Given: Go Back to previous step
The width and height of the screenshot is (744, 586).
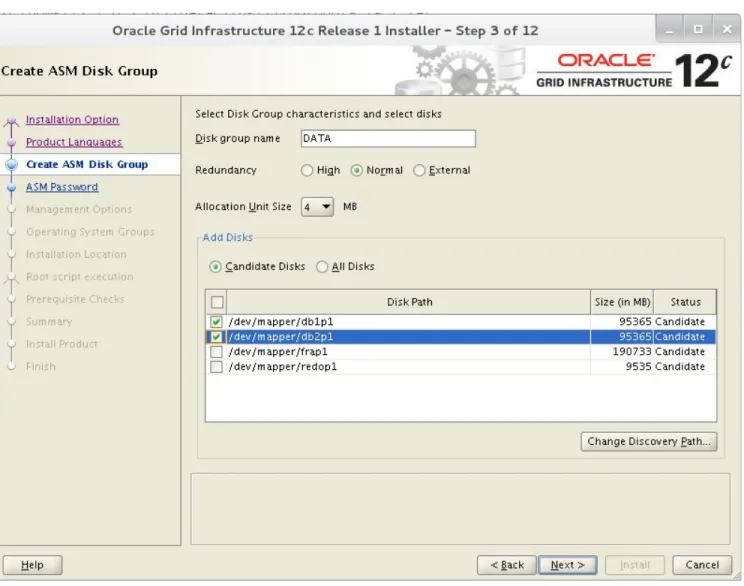Looking at the screenshot, I should click(x=507, y=565).
